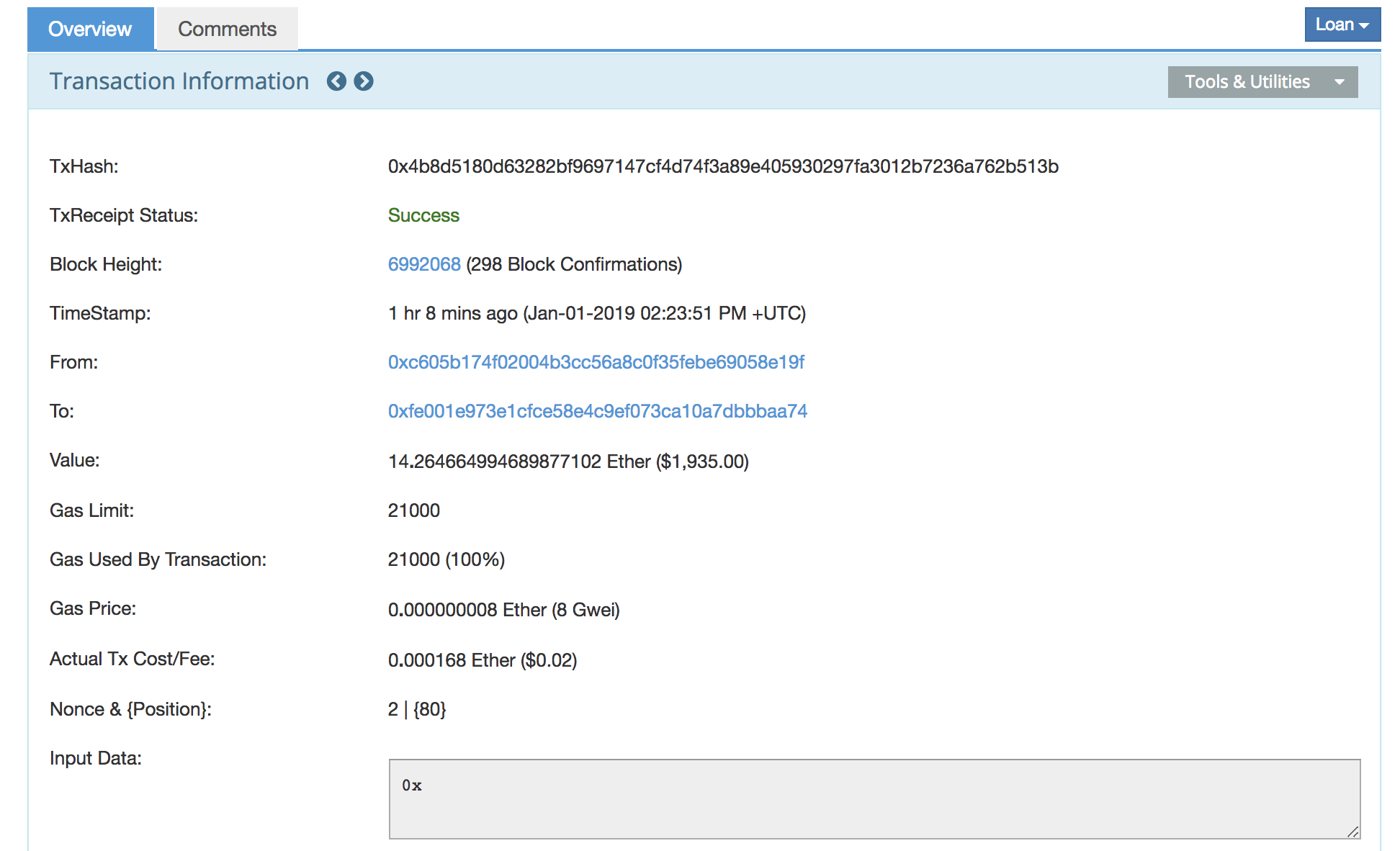Expand the Loan dropdown
This screenshot has height=851, width=1400.
(1342, 24)
